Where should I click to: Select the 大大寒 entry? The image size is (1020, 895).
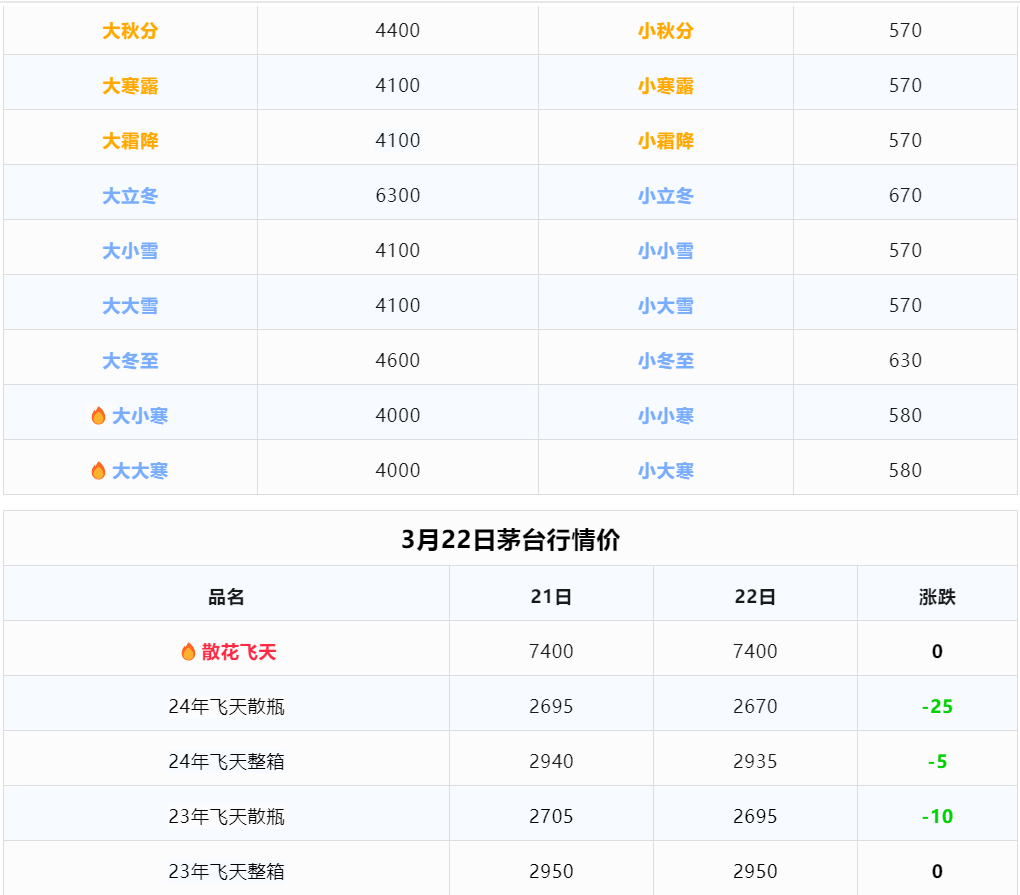pos(140,470)
